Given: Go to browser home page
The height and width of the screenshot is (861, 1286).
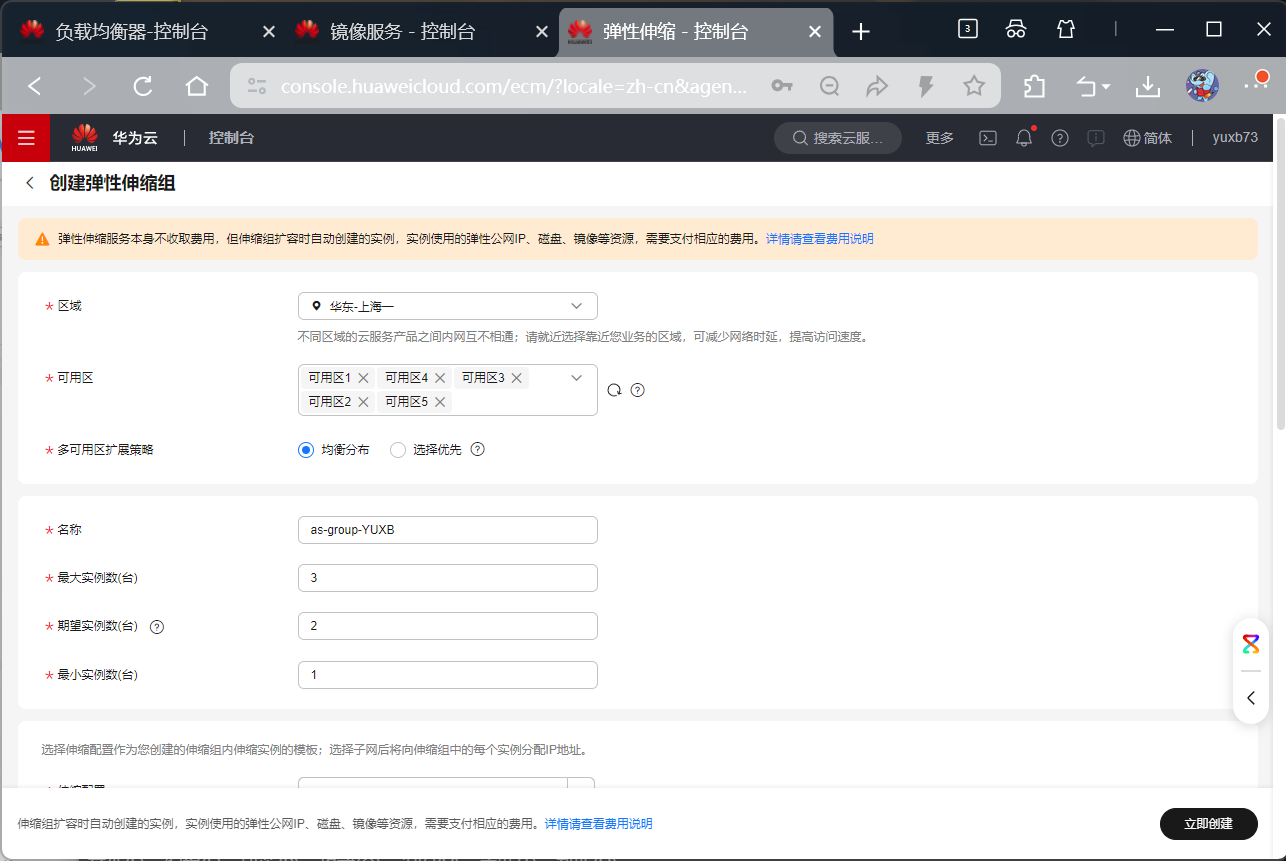Looking at the screenshot, I should [197, 87].
